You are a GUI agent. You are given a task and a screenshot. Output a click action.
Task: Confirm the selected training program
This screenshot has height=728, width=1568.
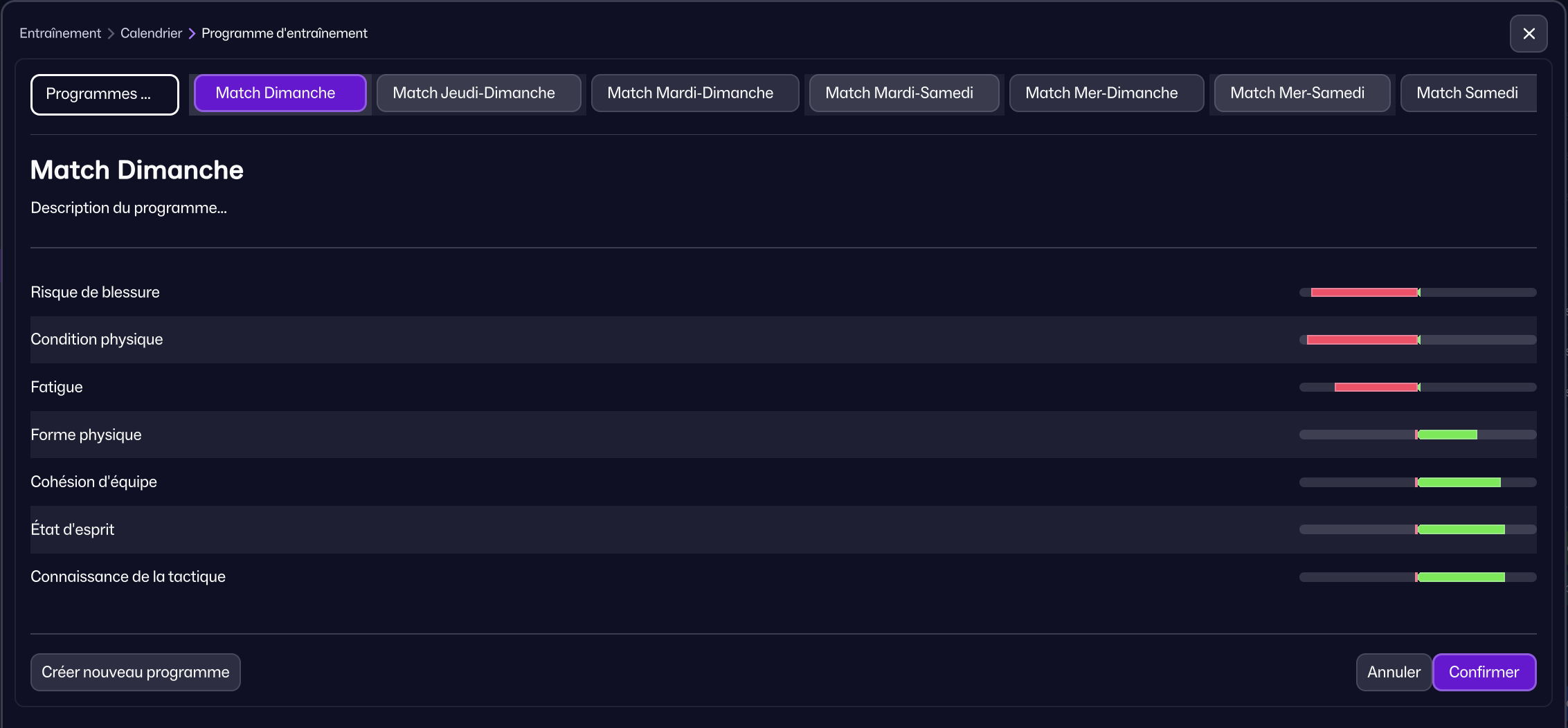pos(1484,672)
